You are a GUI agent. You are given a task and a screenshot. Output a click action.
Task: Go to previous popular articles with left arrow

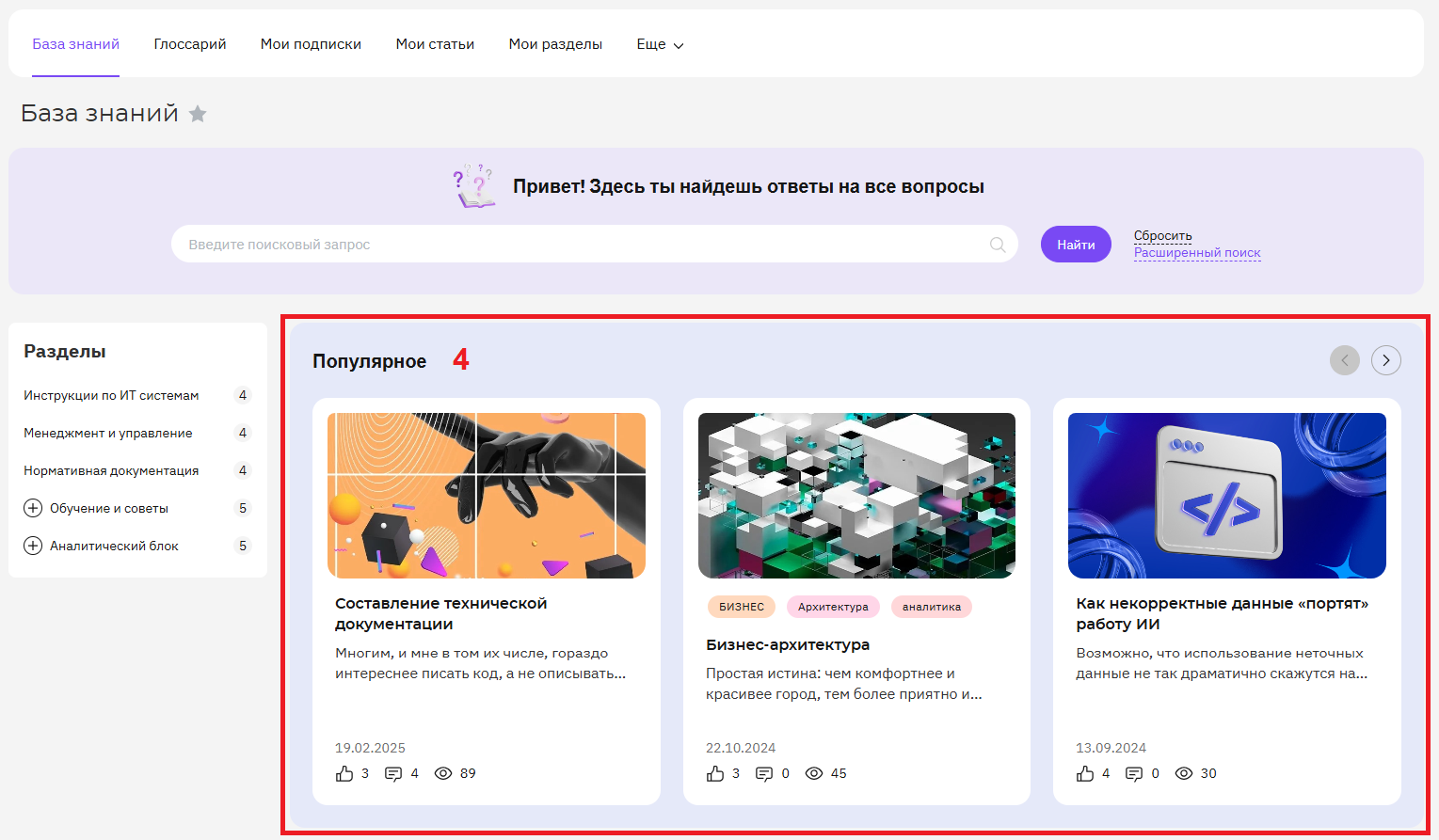coord(1345,360)
